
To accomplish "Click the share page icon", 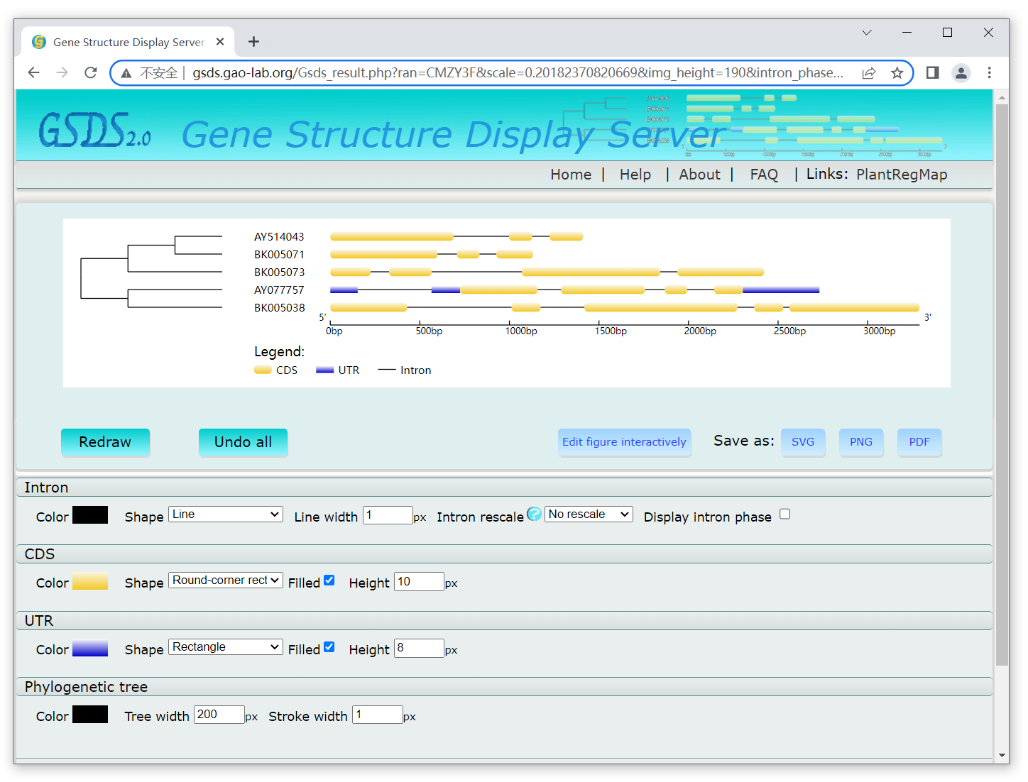I will pyautogui.click(x=869, y=73).
